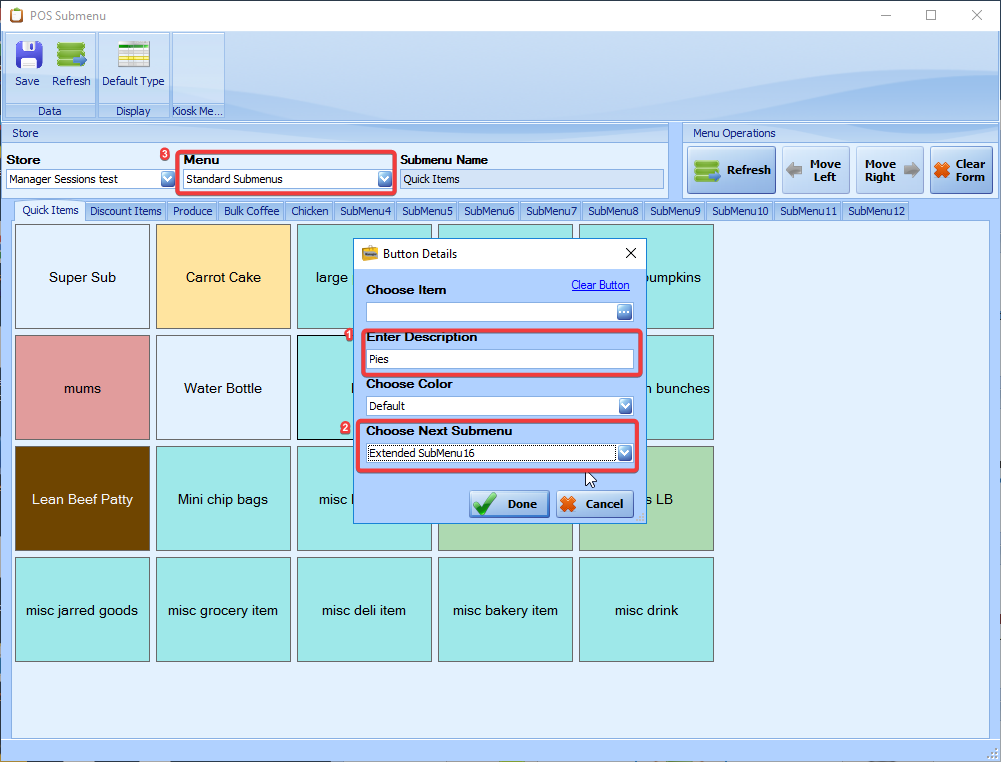
Task: Click the Clear Form button
Action: point(960,170)
